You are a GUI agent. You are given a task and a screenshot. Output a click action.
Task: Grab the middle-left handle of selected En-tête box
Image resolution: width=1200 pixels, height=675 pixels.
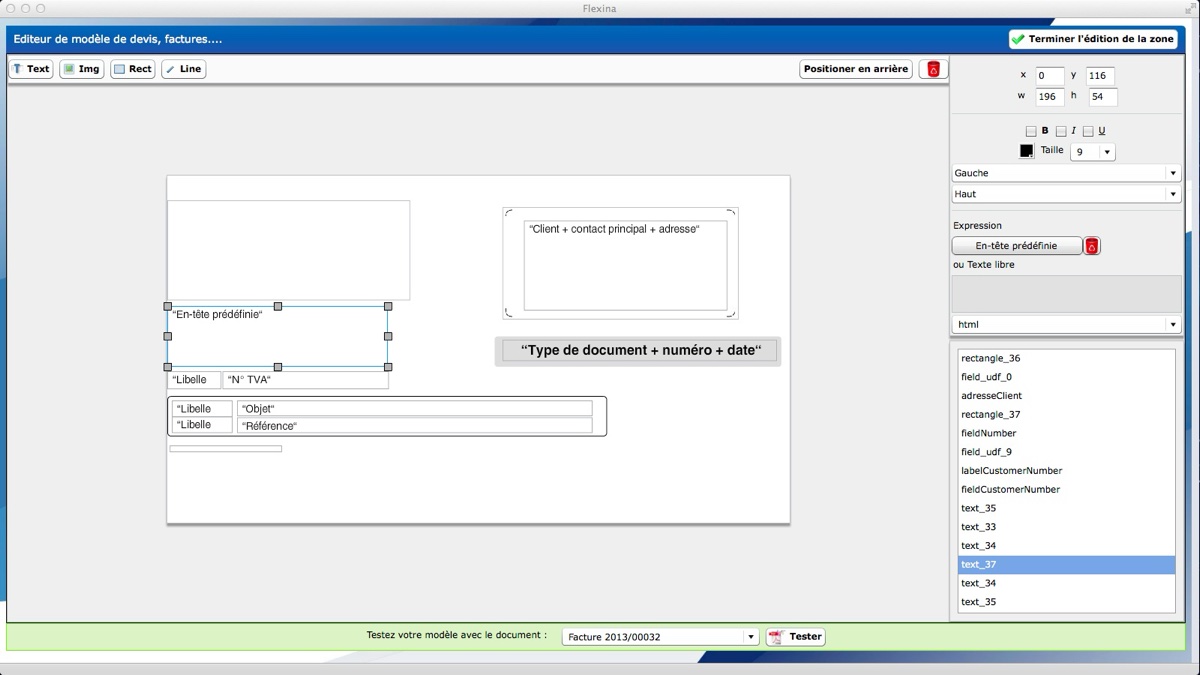(x=168, y=336)
